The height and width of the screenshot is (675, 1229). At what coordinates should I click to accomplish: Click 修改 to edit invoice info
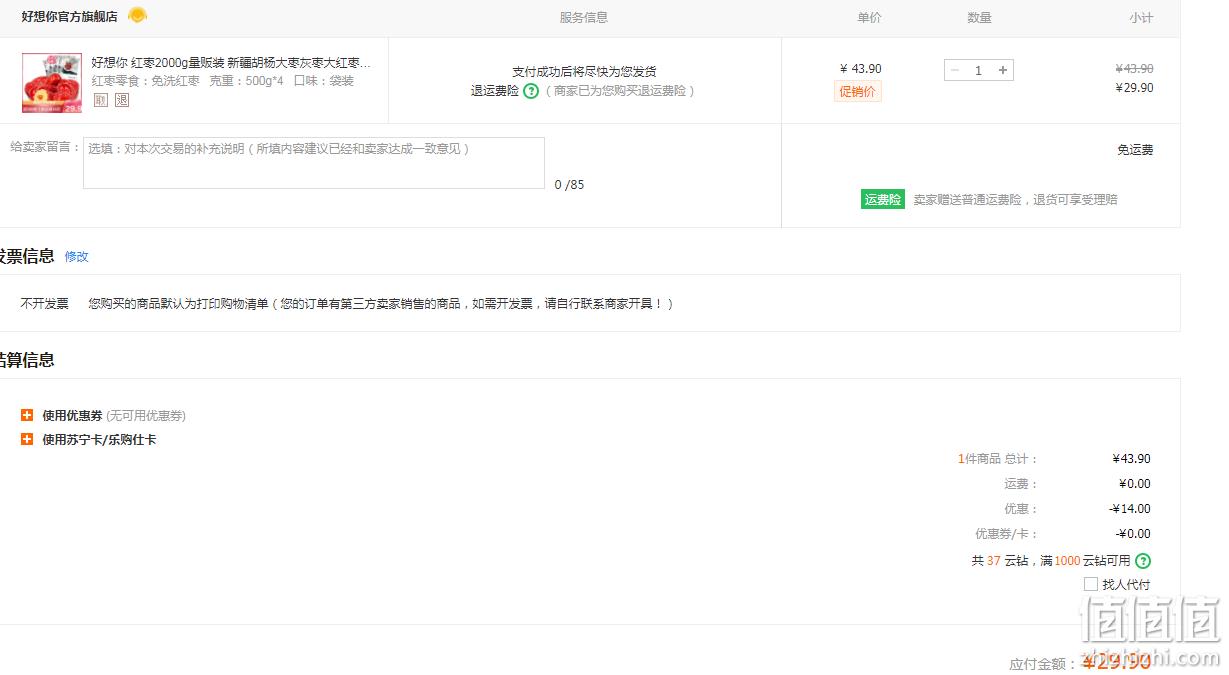click(77, 257)
